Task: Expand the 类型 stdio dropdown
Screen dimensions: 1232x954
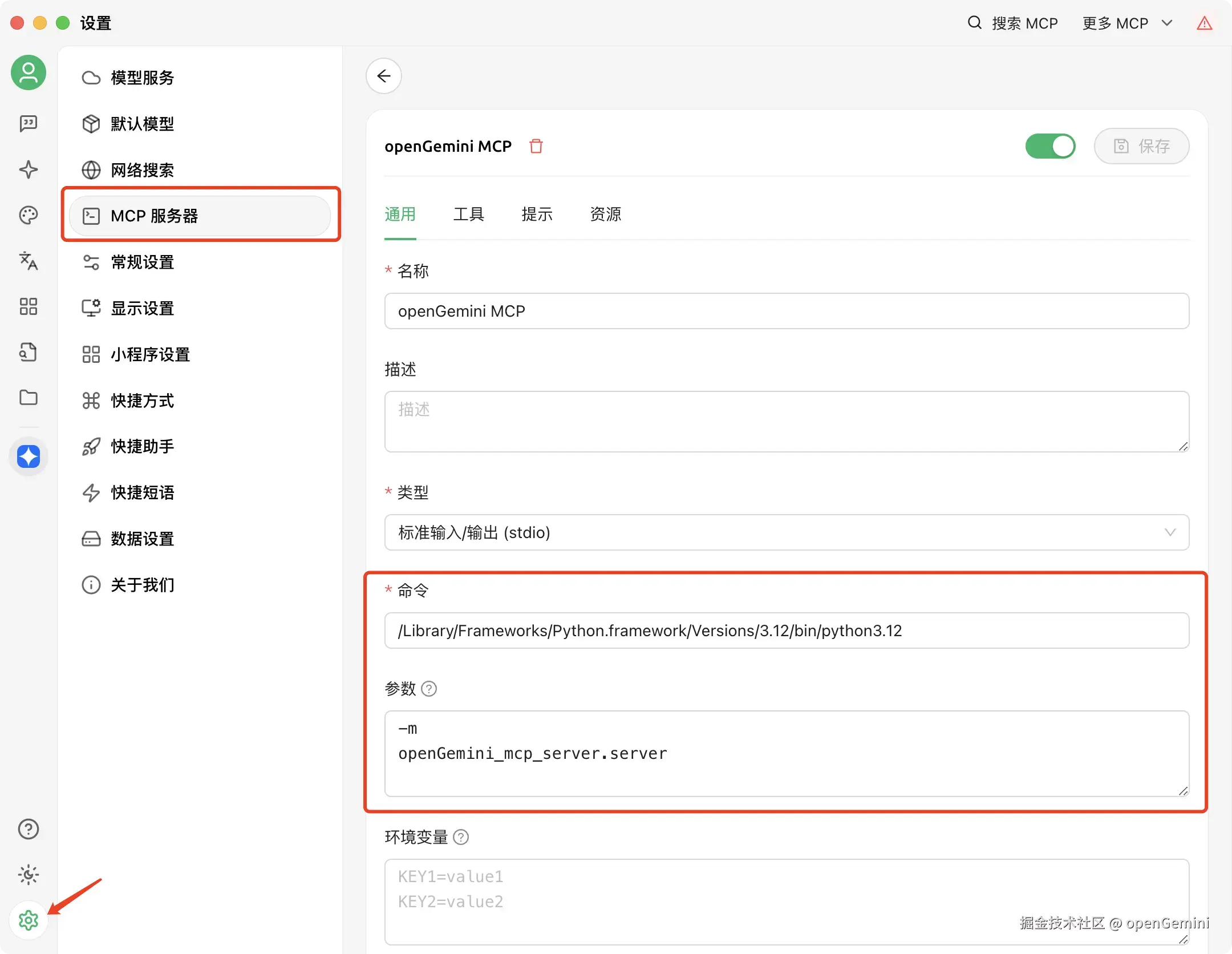Action: tap(787, 532)
